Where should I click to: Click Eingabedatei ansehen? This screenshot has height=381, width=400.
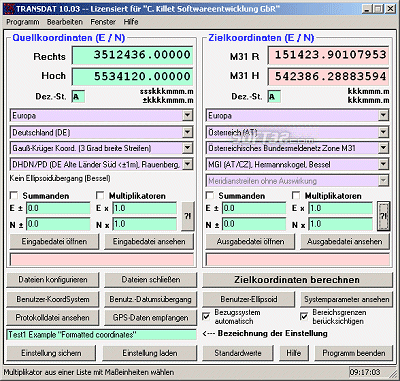[x=149, y=241]
